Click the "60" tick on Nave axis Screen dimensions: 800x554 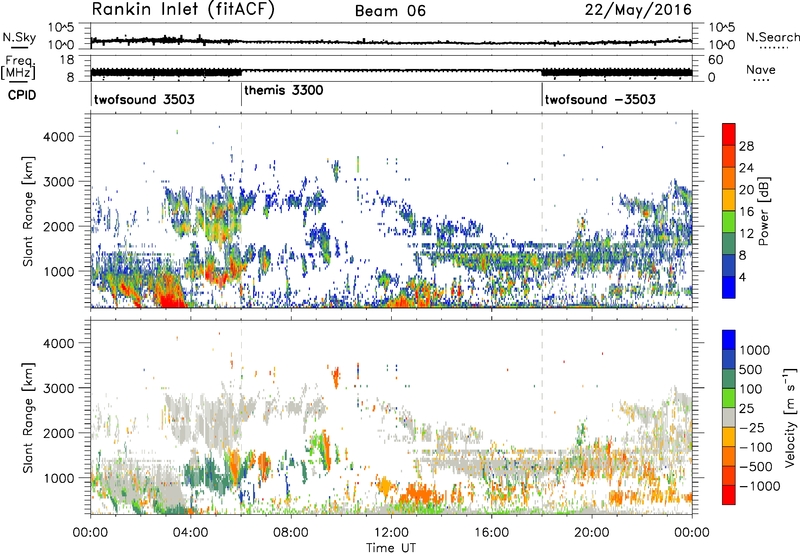(x=715, y=60)
